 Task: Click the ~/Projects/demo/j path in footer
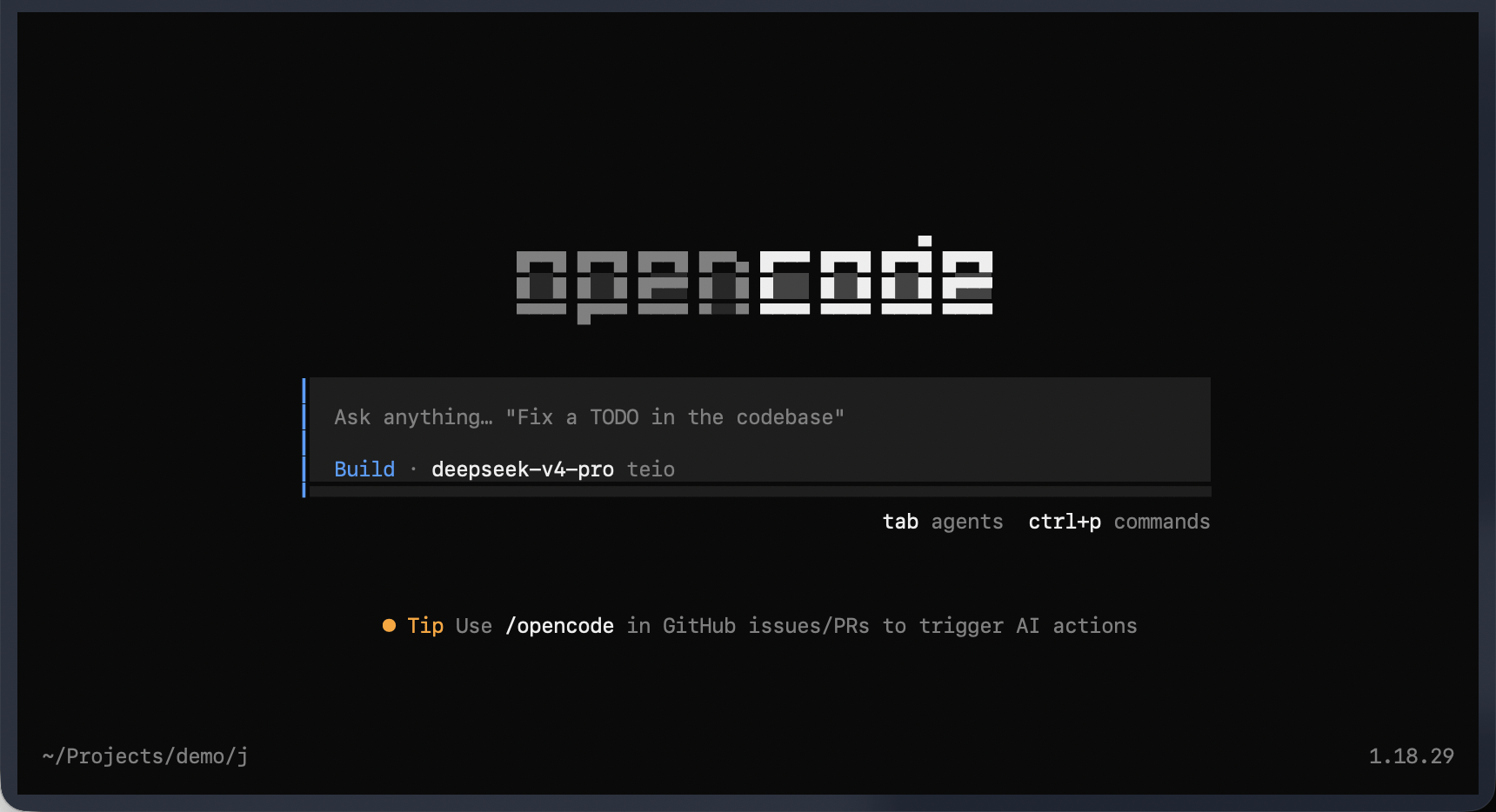[x=145, y=756]
